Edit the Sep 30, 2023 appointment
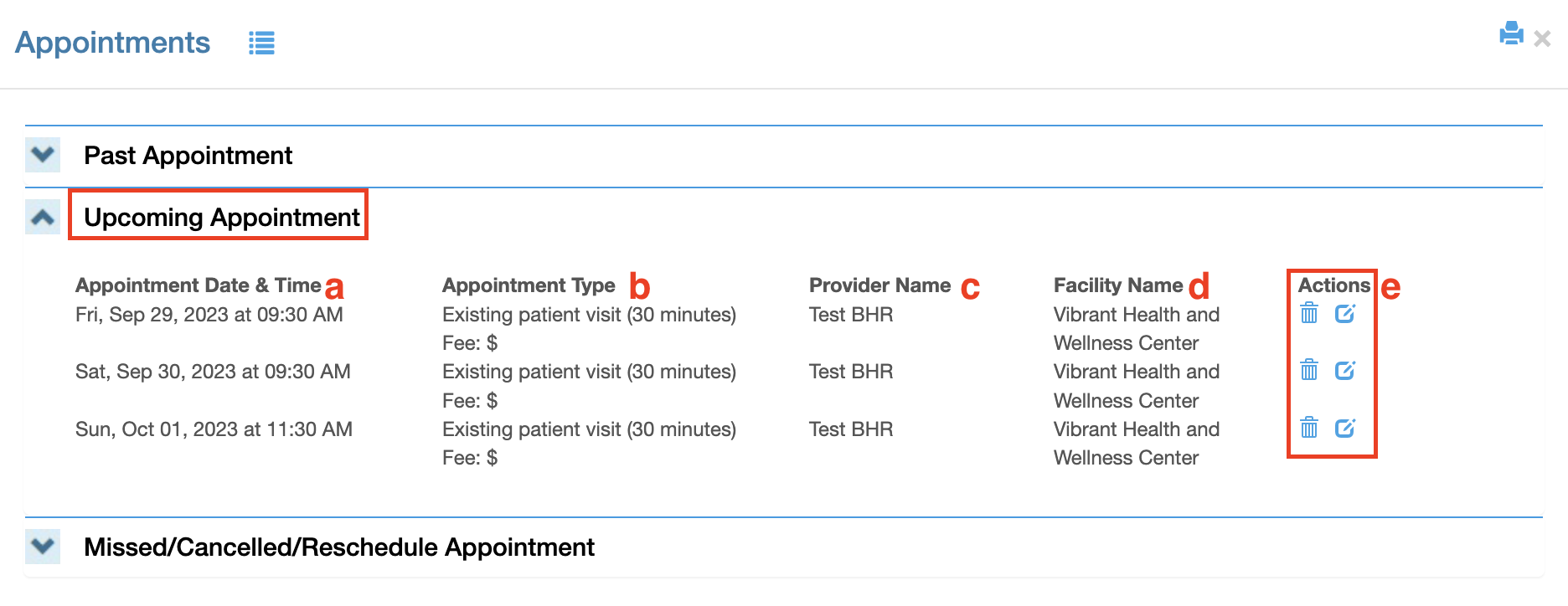The height and width of the screenshot is (606, 1568). point(1345,370)
